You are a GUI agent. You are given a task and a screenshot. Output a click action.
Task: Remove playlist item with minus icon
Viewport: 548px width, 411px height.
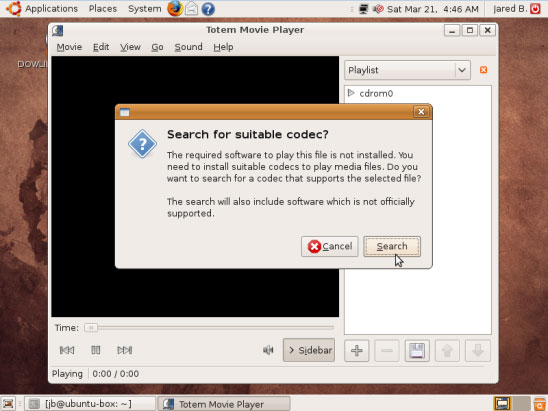[x=387, y=351]
